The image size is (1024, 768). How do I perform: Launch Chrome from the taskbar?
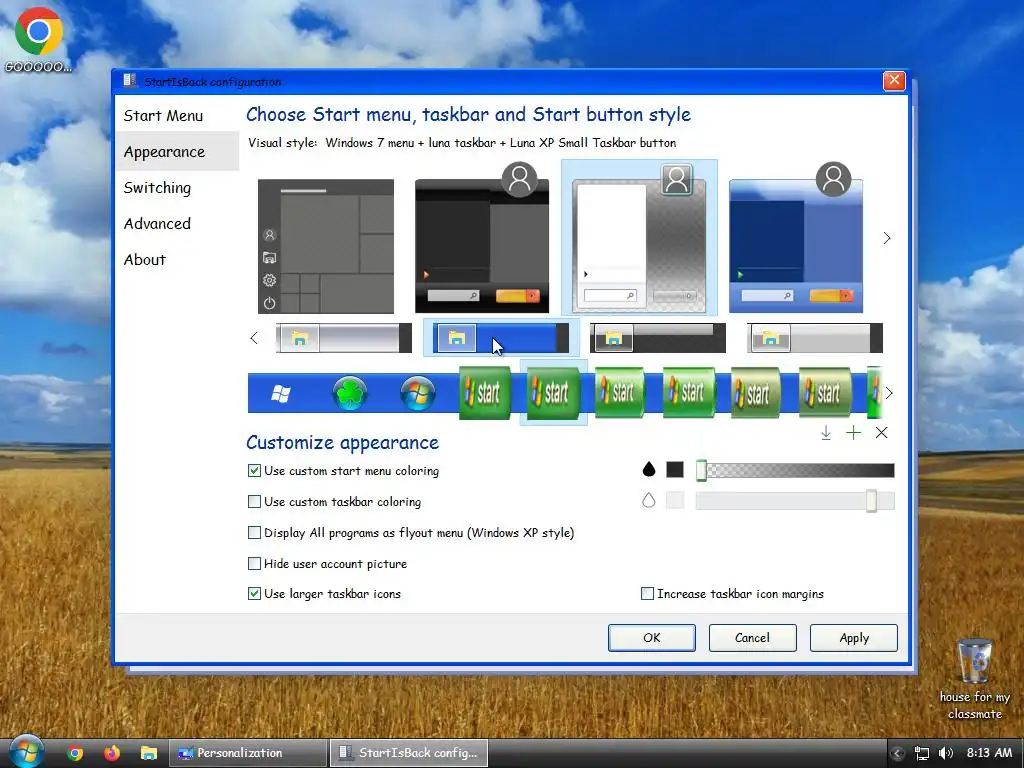pyautogui.click(x=76, y=753)
